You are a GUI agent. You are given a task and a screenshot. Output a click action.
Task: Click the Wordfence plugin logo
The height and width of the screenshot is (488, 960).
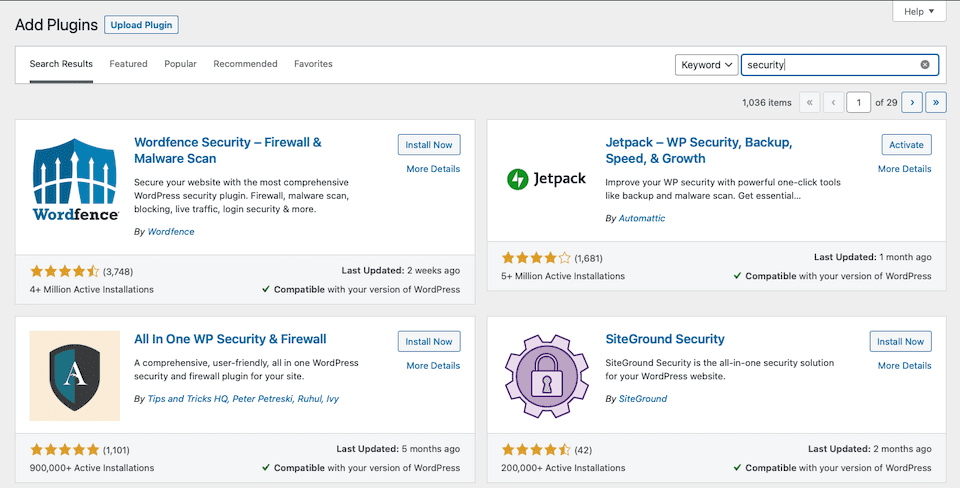click(x=75, y=180)
